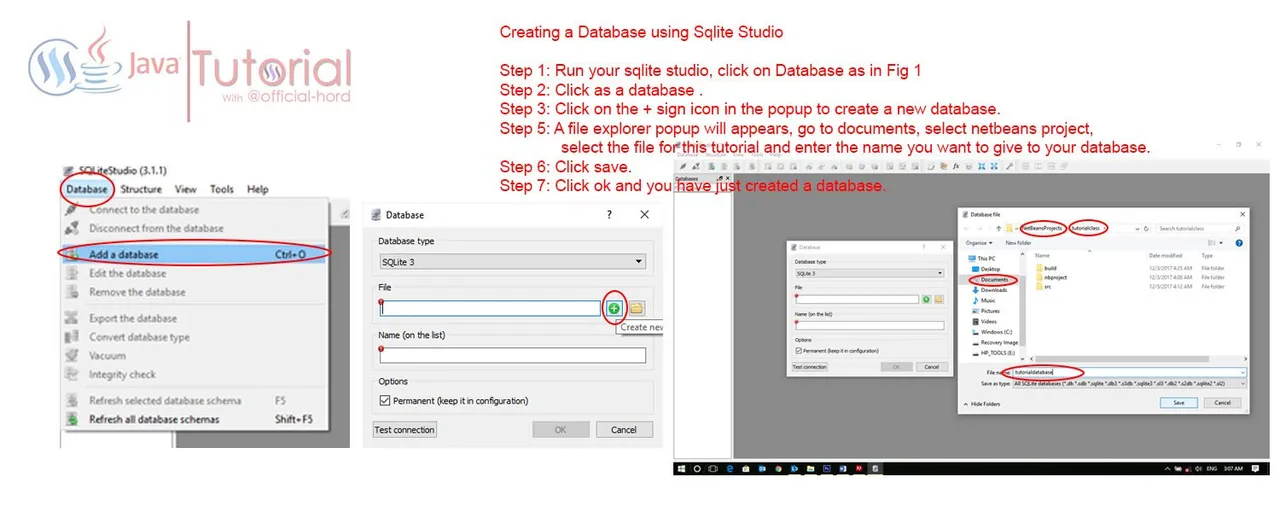Image resolution: width=1280 pixels, height=512 pixels.
Task: Click the Cortana circle icon on taskbar
Action: click(697, 468)
